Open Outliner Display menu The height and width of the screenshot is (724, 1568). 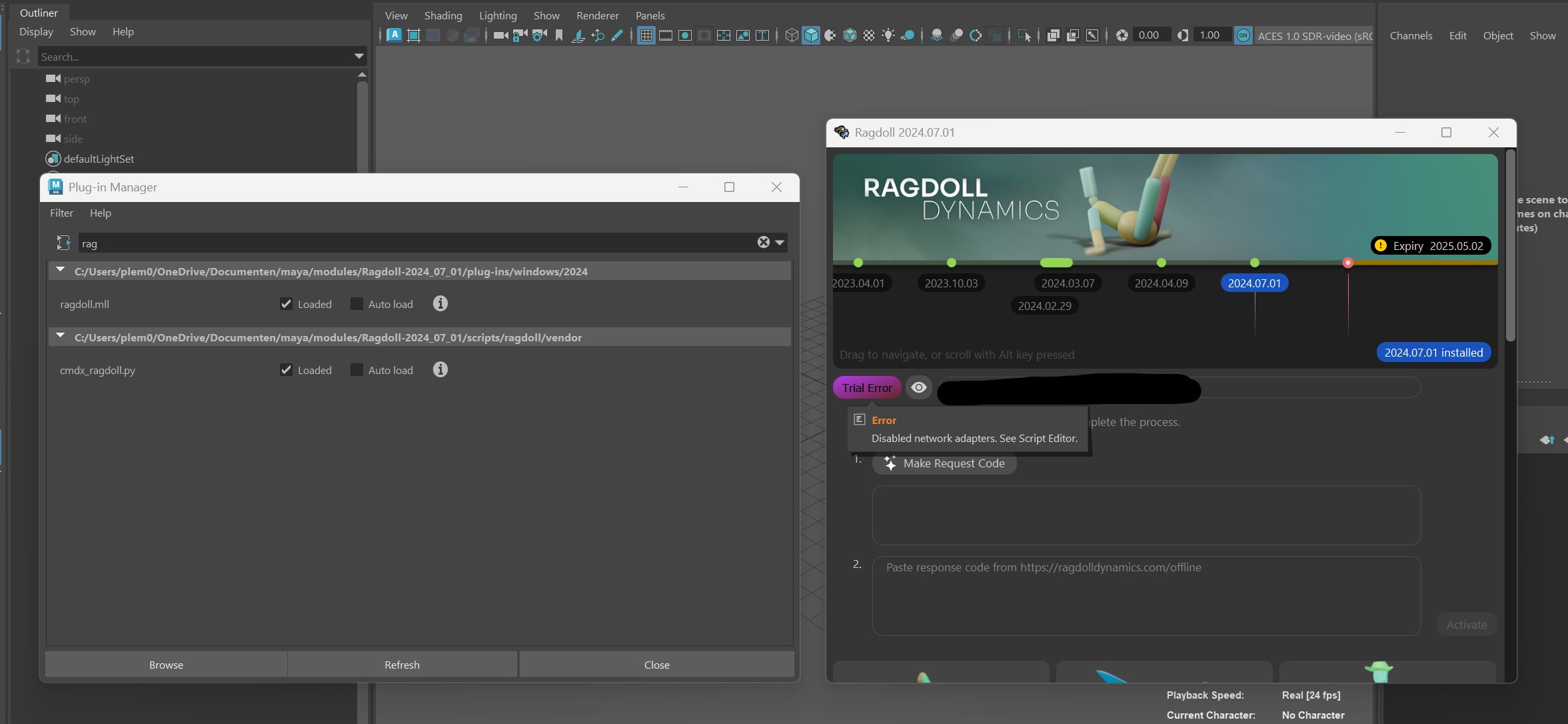click(36, 31)
